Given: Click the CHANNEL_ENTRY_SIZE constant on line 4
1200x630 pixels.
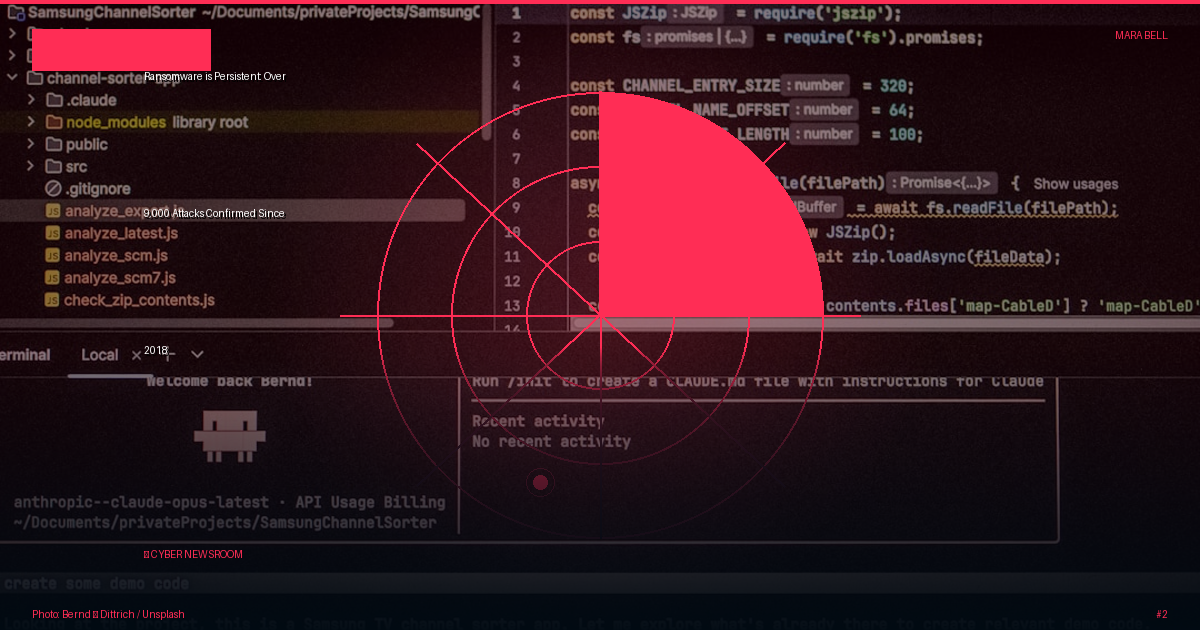Looking at the screenshot, I should (x=701, y=86).
